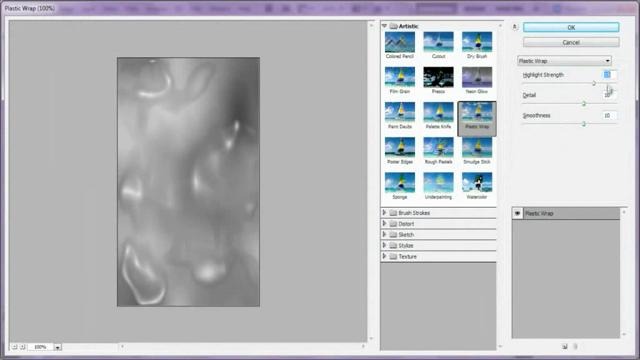Screen dimensions: 640x360
Task: Click the preview horizontal scrollbar
Action: pos(242,347)
